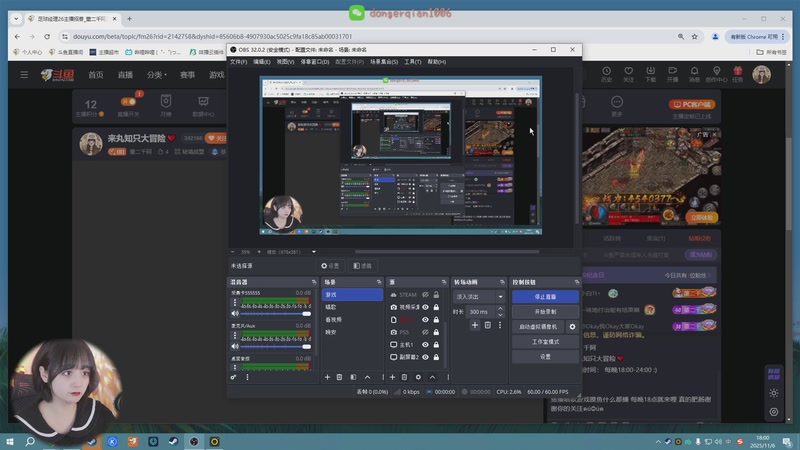
Task: Move the source up with the arrow
Action: point(432,377)
